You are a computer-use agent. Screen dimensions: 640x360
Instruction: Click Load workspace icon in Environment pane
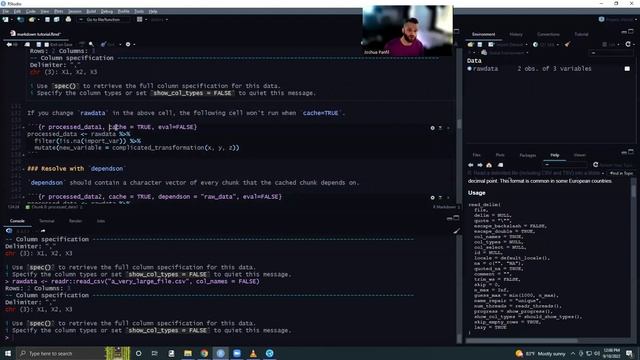pos(471,44)
